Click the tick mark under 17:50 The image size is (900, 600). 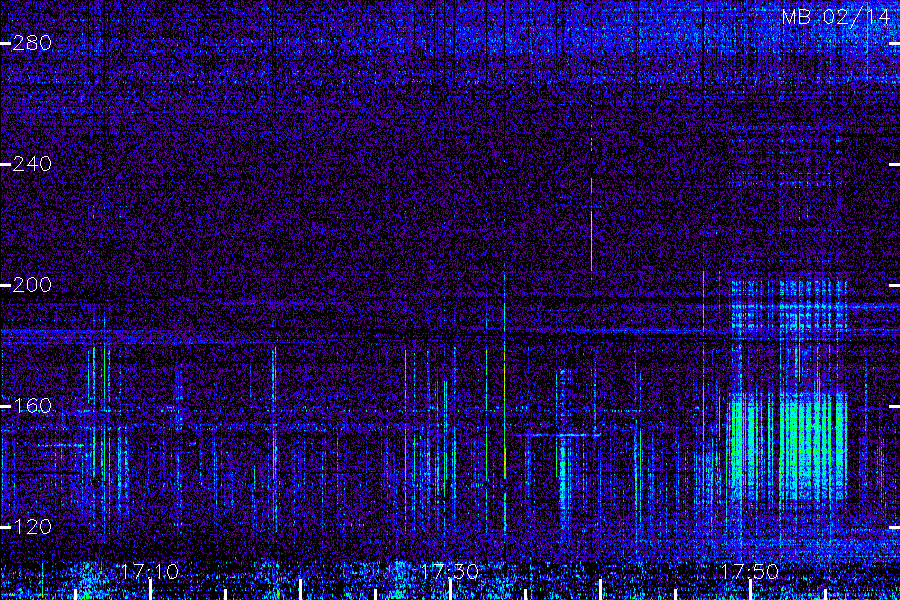tap(750, 590)
